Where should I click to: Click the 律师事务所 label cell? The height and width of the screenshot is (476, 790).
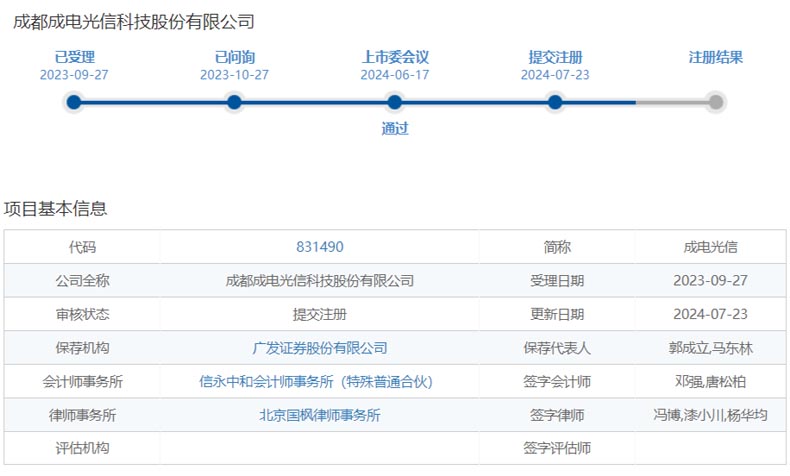(82, 416)
